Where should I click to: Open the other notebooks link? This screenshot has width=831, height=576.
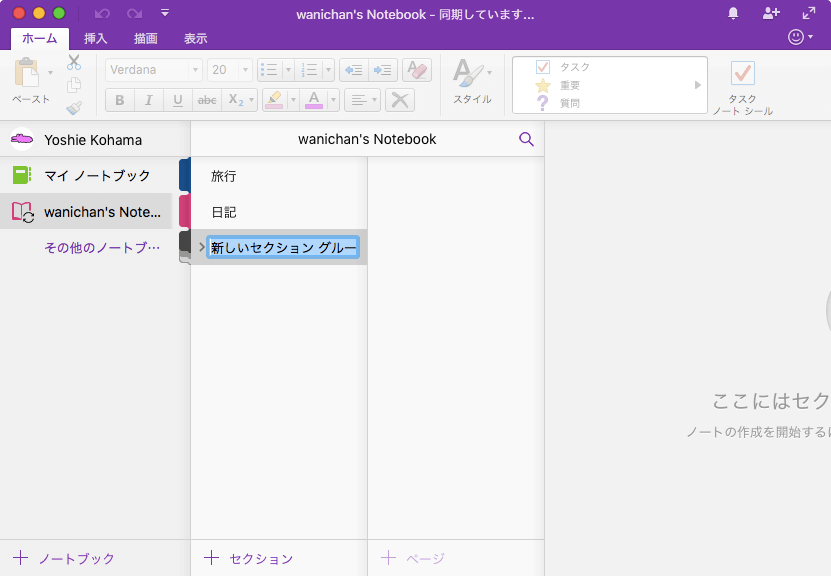[x=102, y=247]
